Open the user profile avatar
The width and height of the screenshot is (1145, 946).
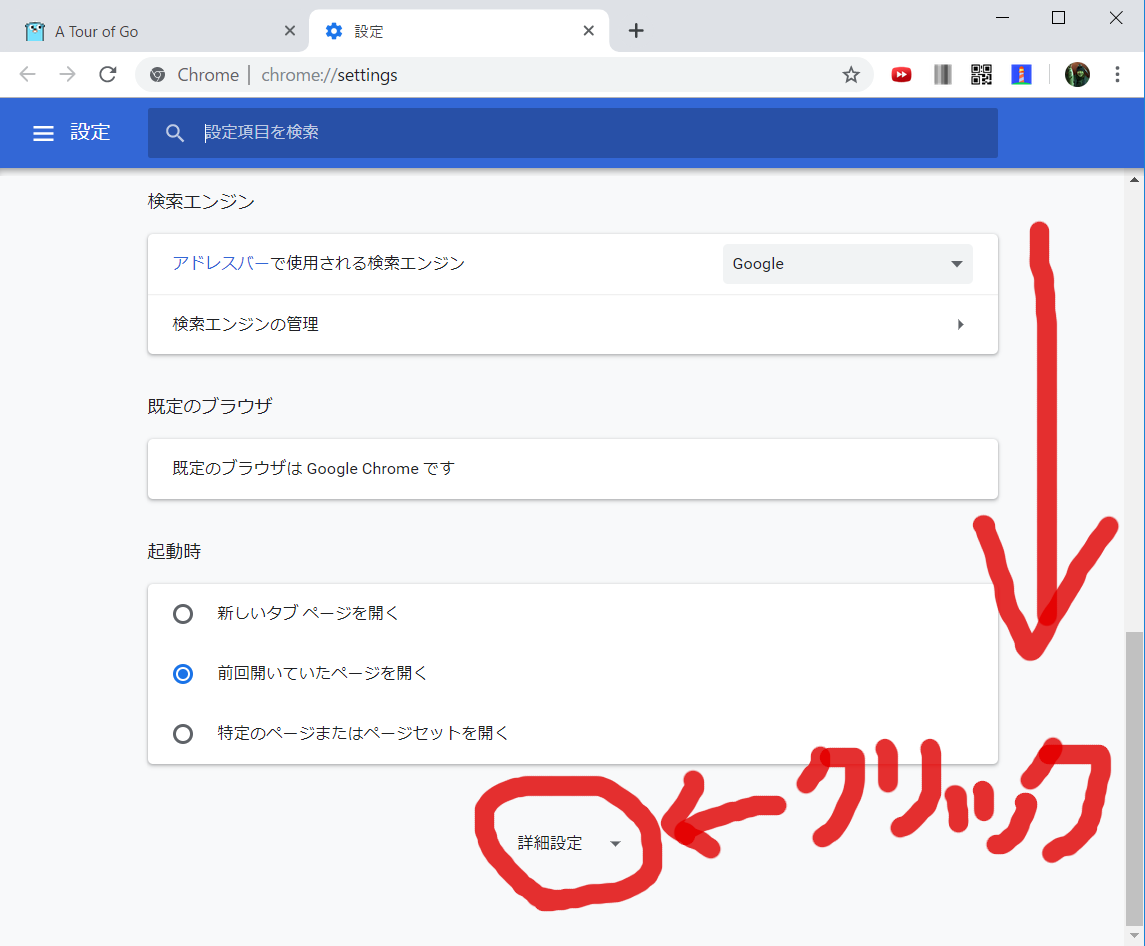tap(1077, 75)
